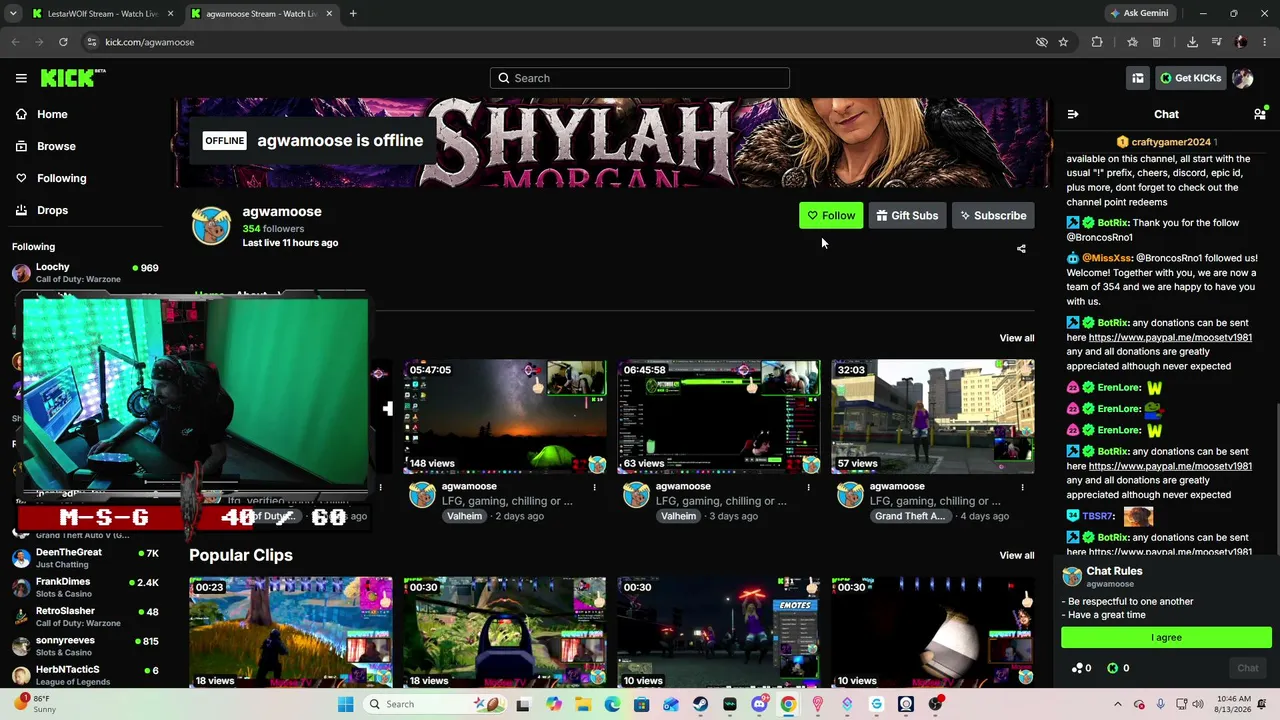Open the HerbNTactics channel in sidebar
1280x720 pixels.
86,675
